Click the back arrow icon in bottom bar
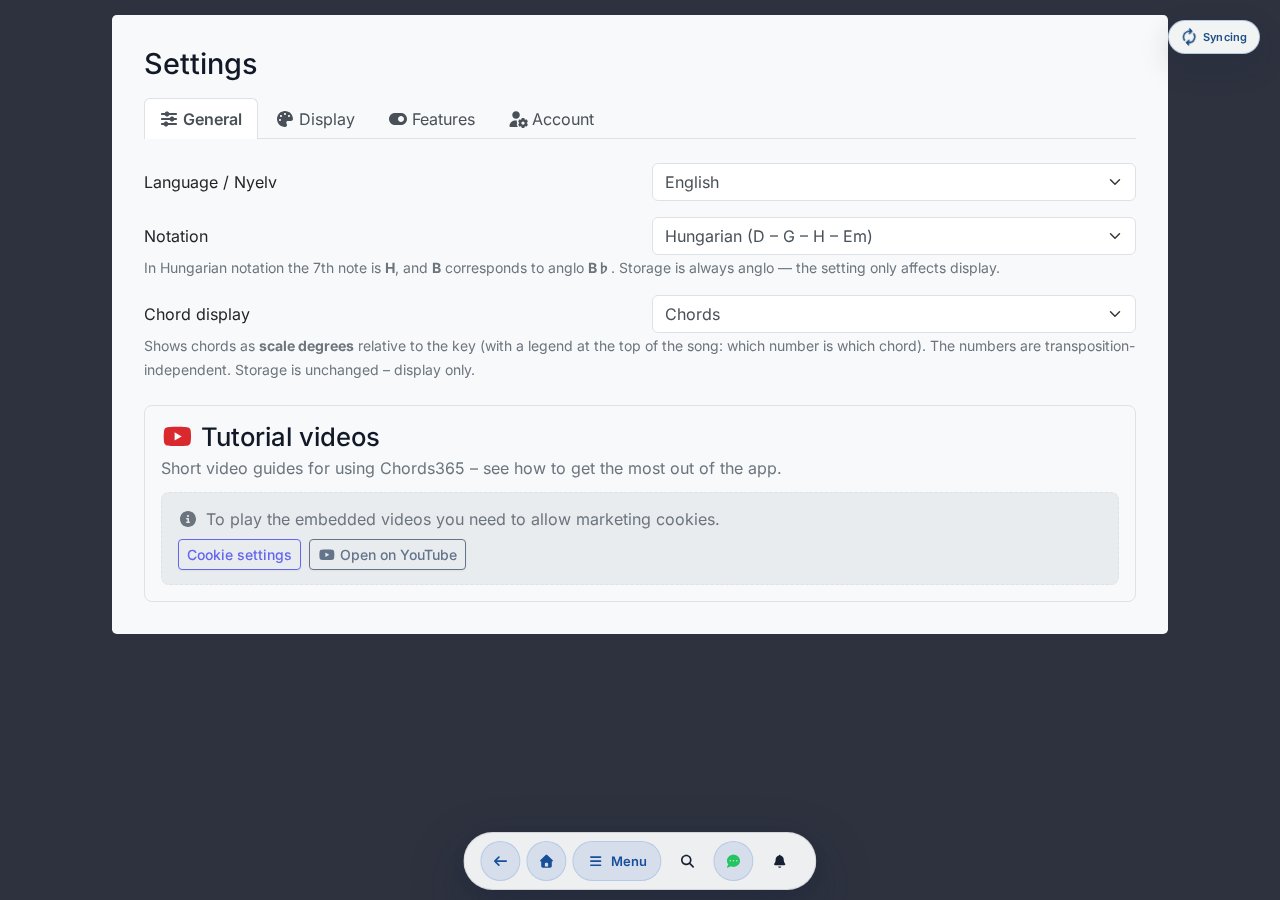This screenshot has width=1280, height=900. (500, 861)
